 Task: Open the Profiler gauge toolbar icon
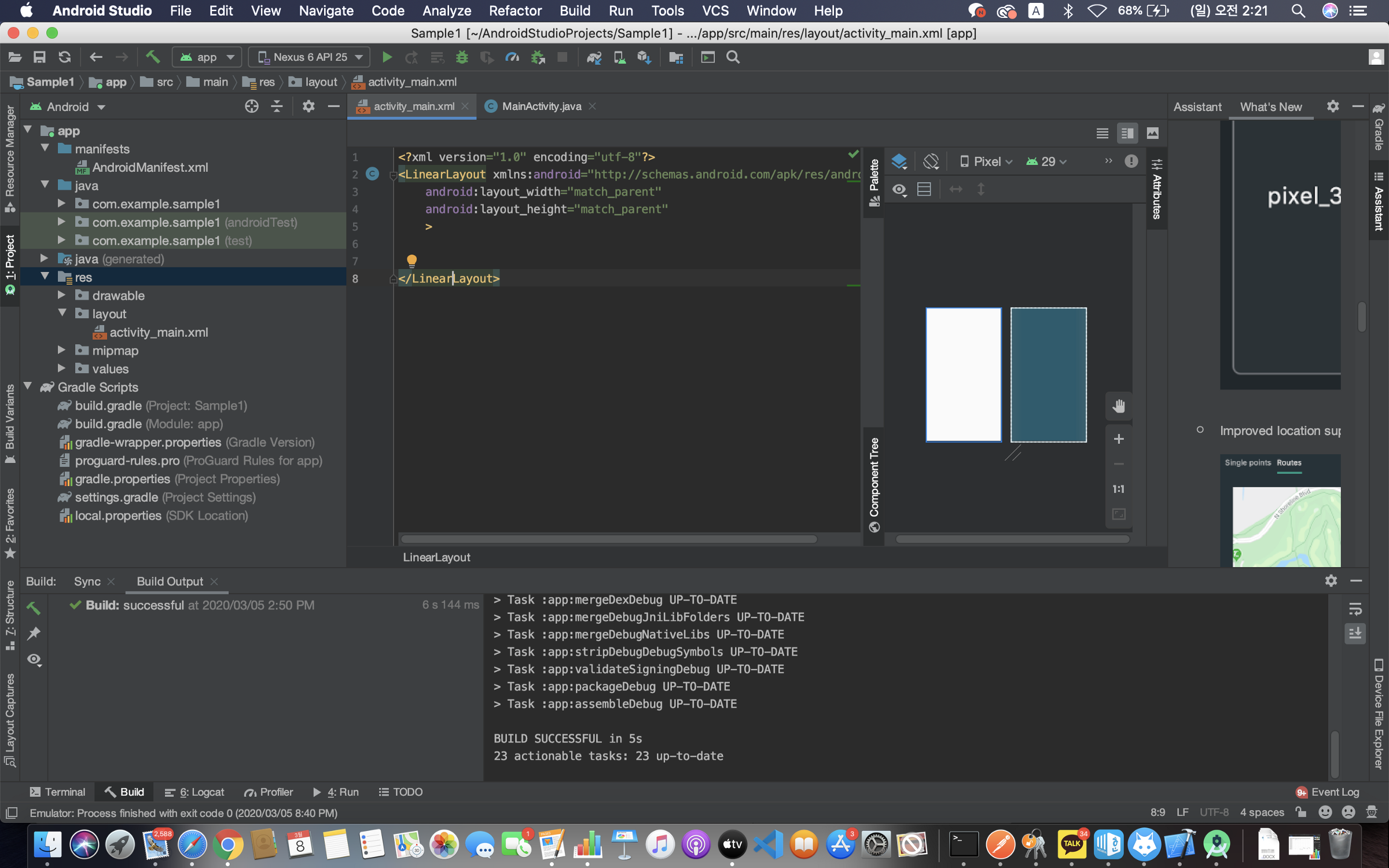click(x=512, y=57)
